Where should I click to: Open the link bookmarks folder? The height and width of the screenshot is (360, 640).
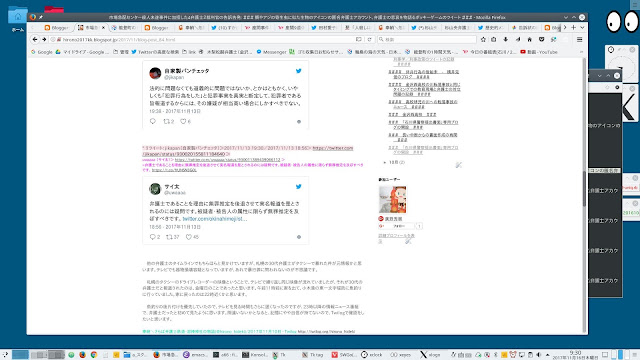(189, 52)
